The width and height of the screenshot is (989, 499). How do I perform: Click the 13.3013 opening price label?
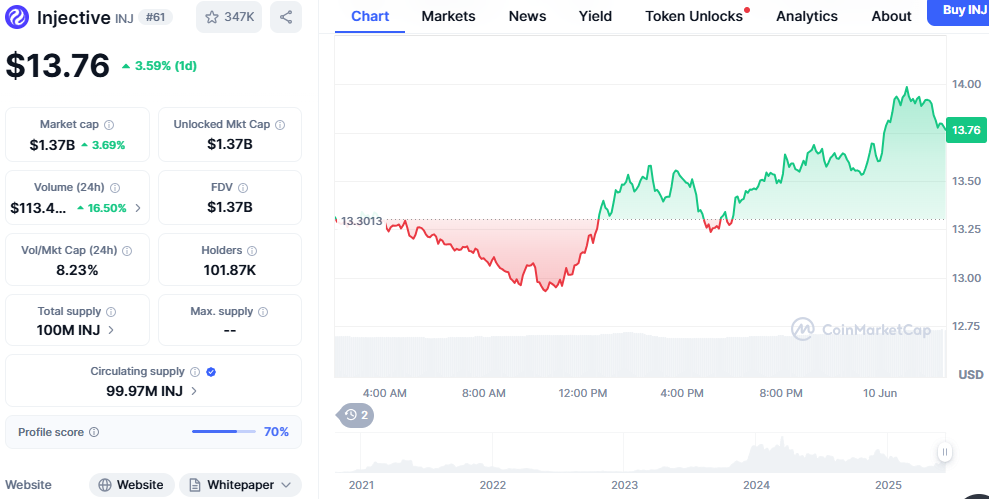click(361, 221)
